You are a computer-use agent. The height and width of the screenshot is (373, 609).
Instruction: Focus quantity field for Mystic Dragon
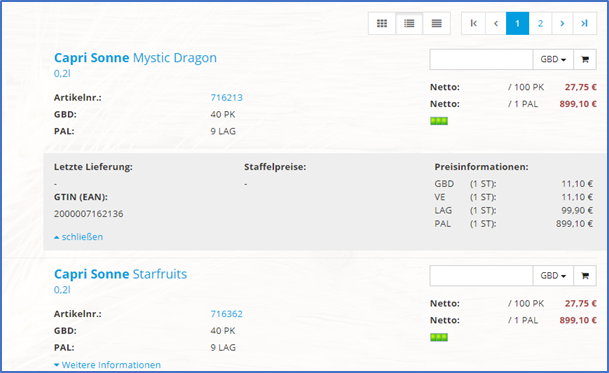pos(481,59)
